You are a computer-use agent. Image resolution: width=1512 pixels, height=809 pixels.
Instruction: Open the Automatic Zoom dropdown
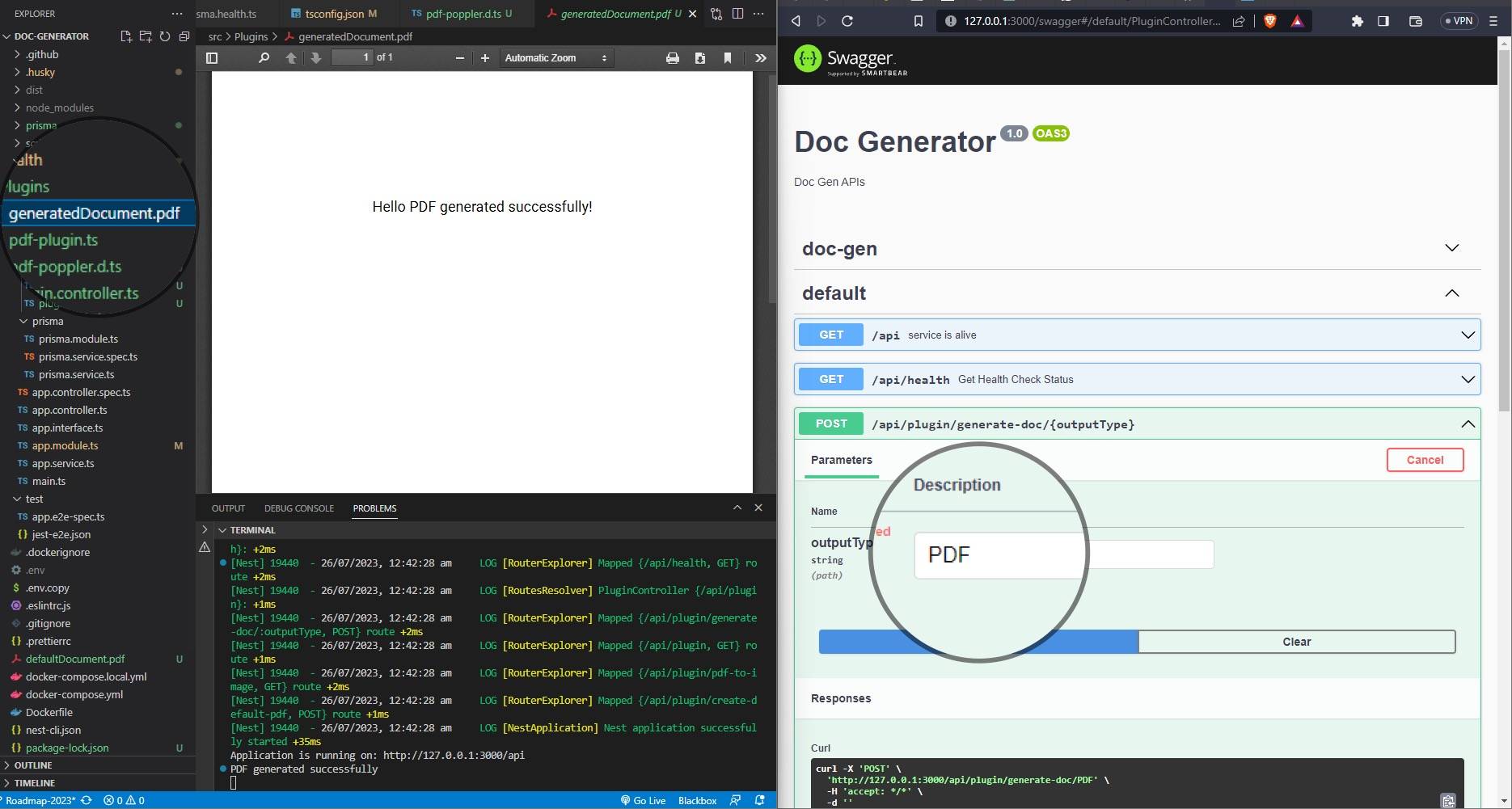[555, 57]
